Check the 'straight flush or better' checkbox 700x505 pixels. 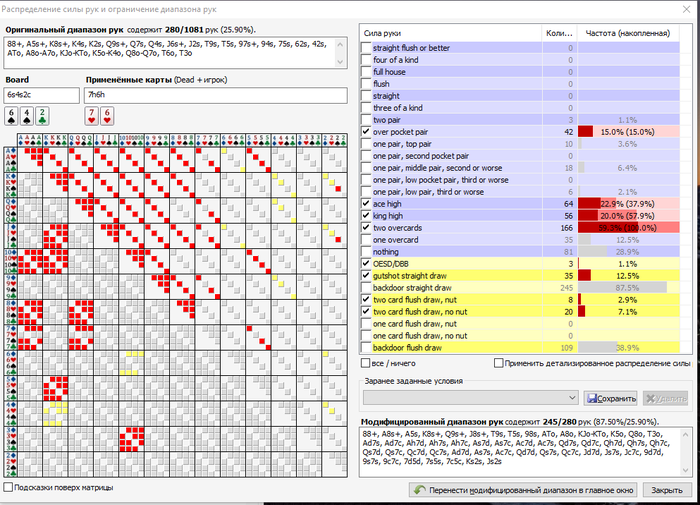(x=366, y=48)
